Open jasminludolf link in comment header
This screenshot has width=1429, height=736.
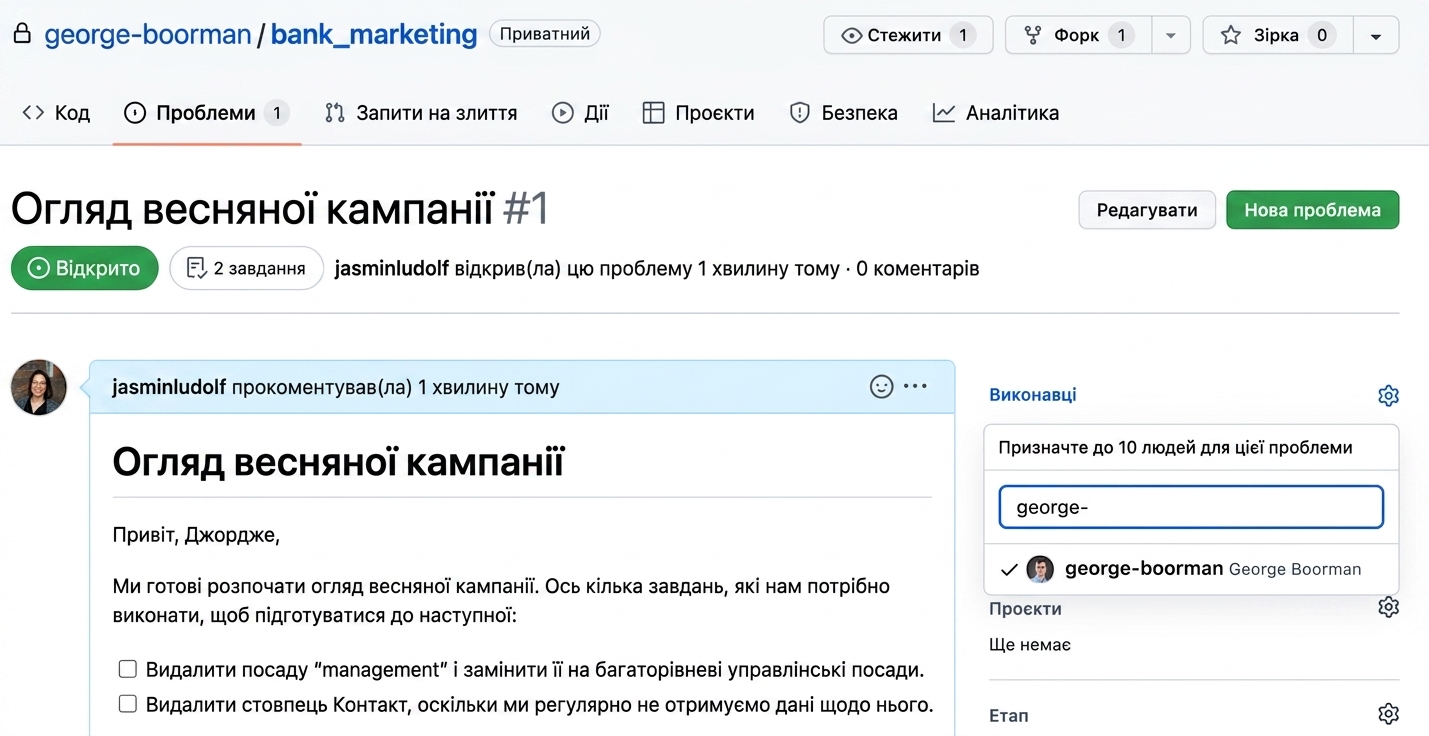coord(169,387)
